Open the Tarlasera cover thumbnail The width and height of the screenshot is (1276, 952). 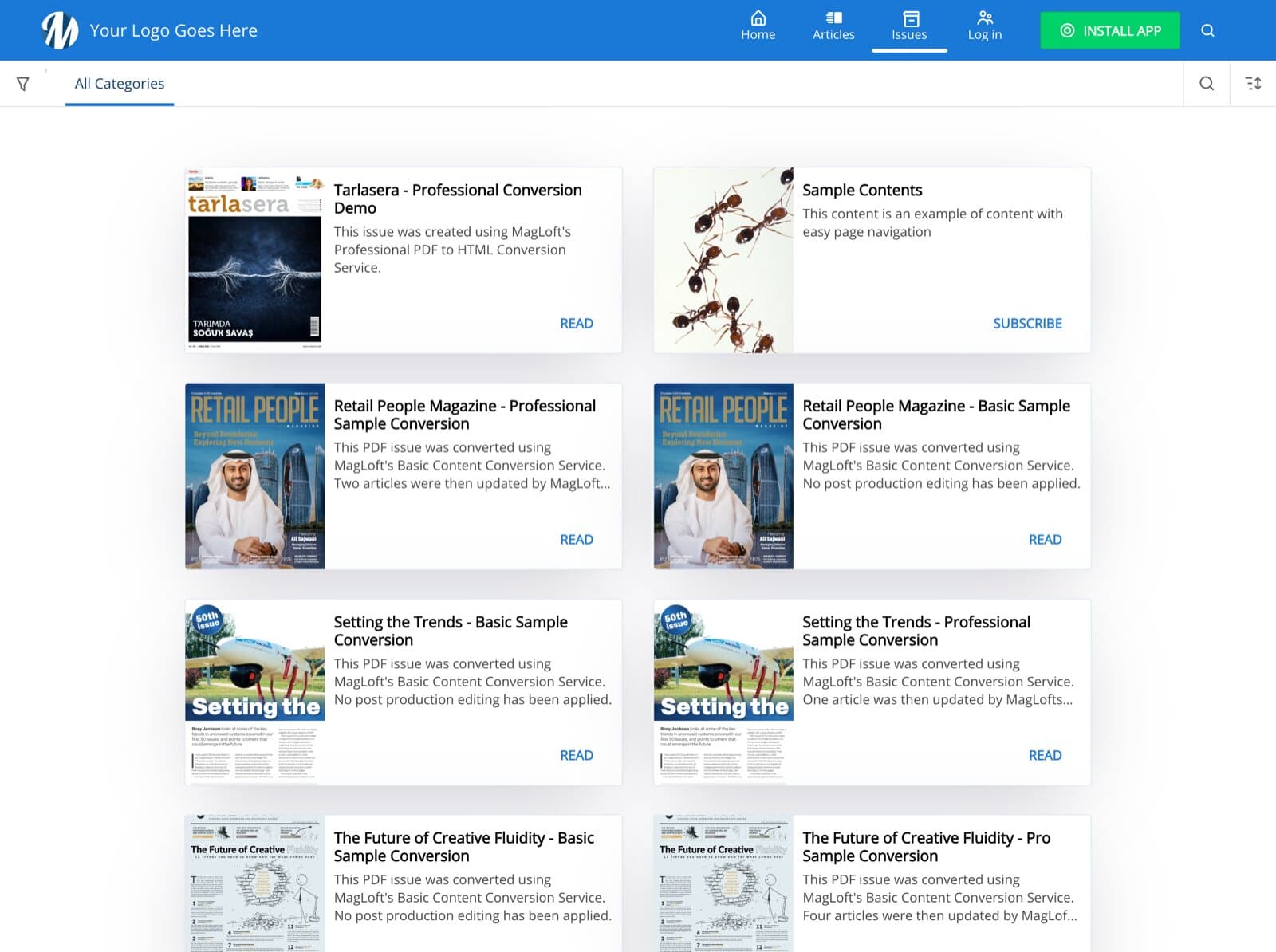[x=255, y=260]
